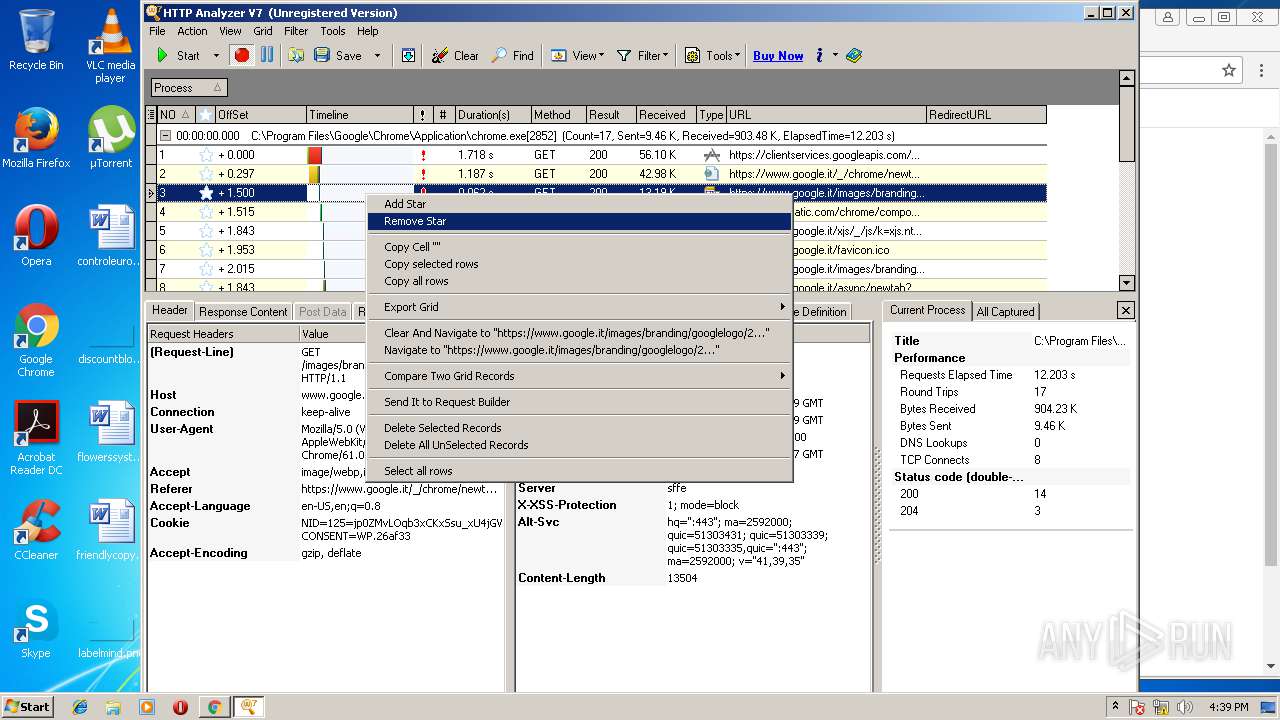The height and width of the screenshot is (720, 1280).
Task: Click the Windows Start button
Action: [x=27, y=707]
